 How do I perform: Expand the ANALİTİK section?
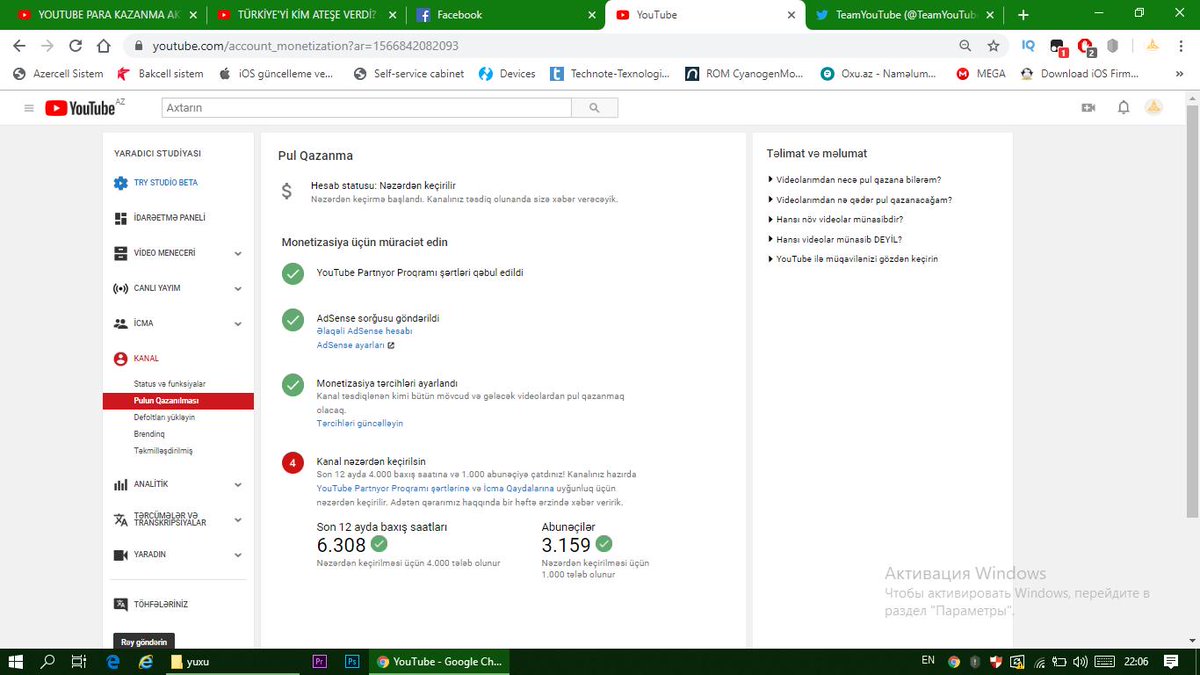point(238,485)
